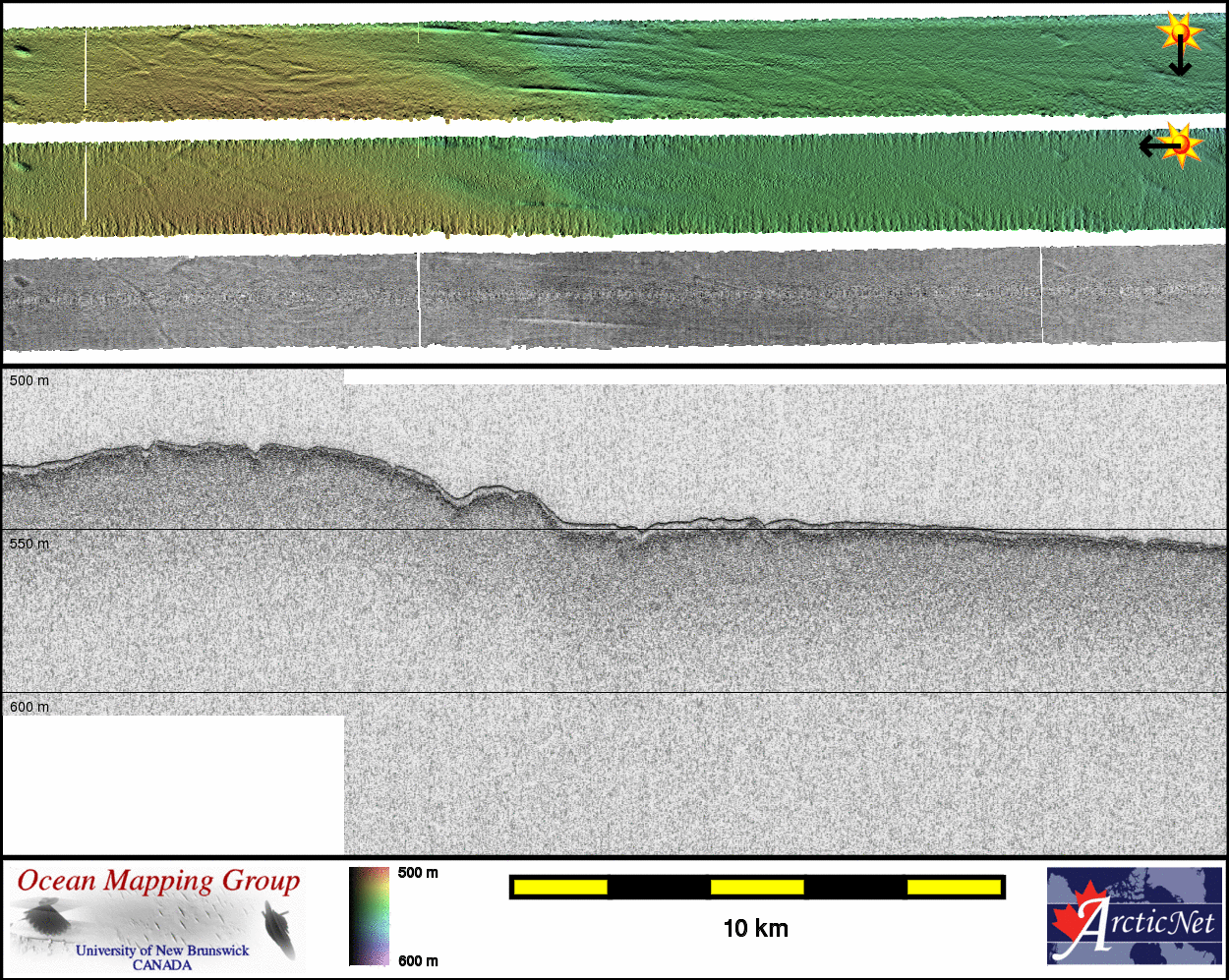1229x980 pixels.
Task: Click the 550 m depth line label
Action: pyautogui.click(x=29, y=544)
